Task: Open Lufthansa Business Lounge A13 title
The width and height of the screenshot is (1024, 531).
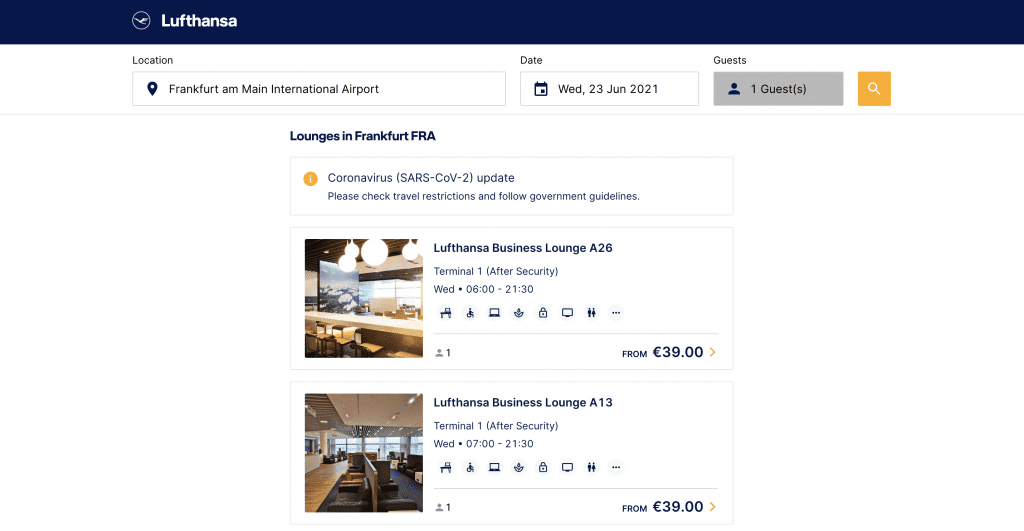Action: (523, 403)
